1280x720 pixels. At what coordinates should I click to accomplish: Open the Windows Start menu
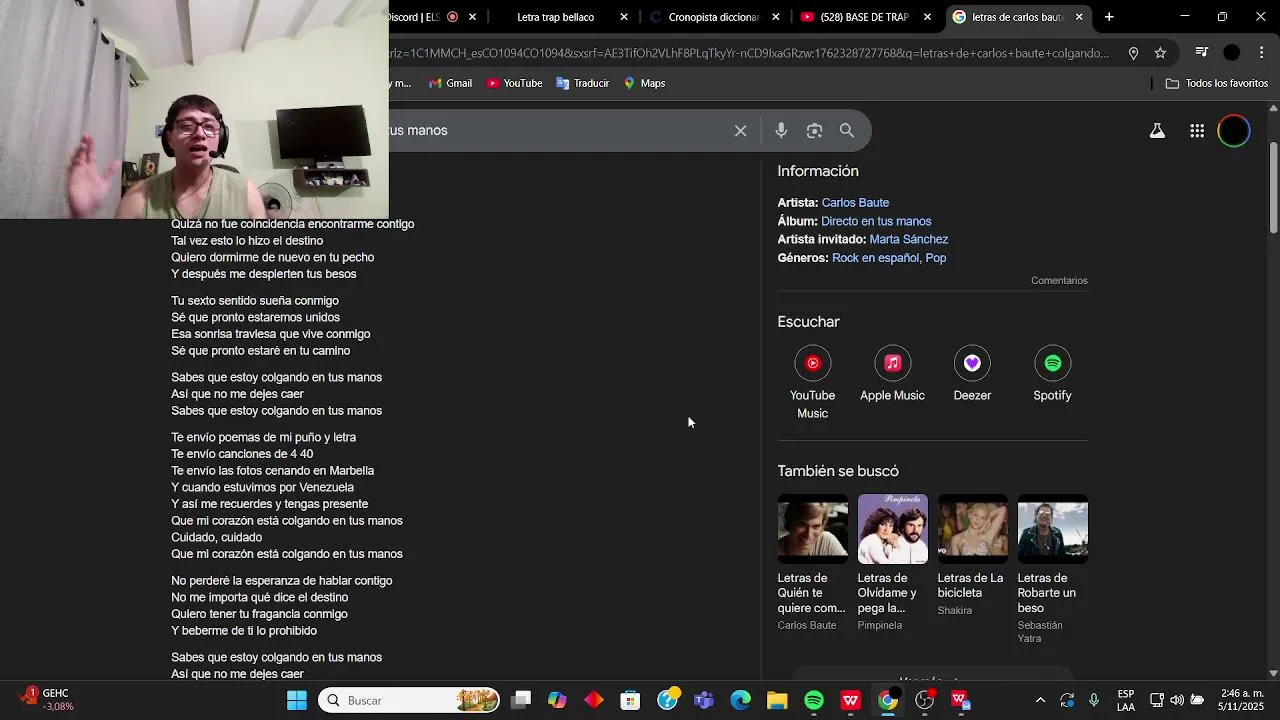[x=297, y=700]
